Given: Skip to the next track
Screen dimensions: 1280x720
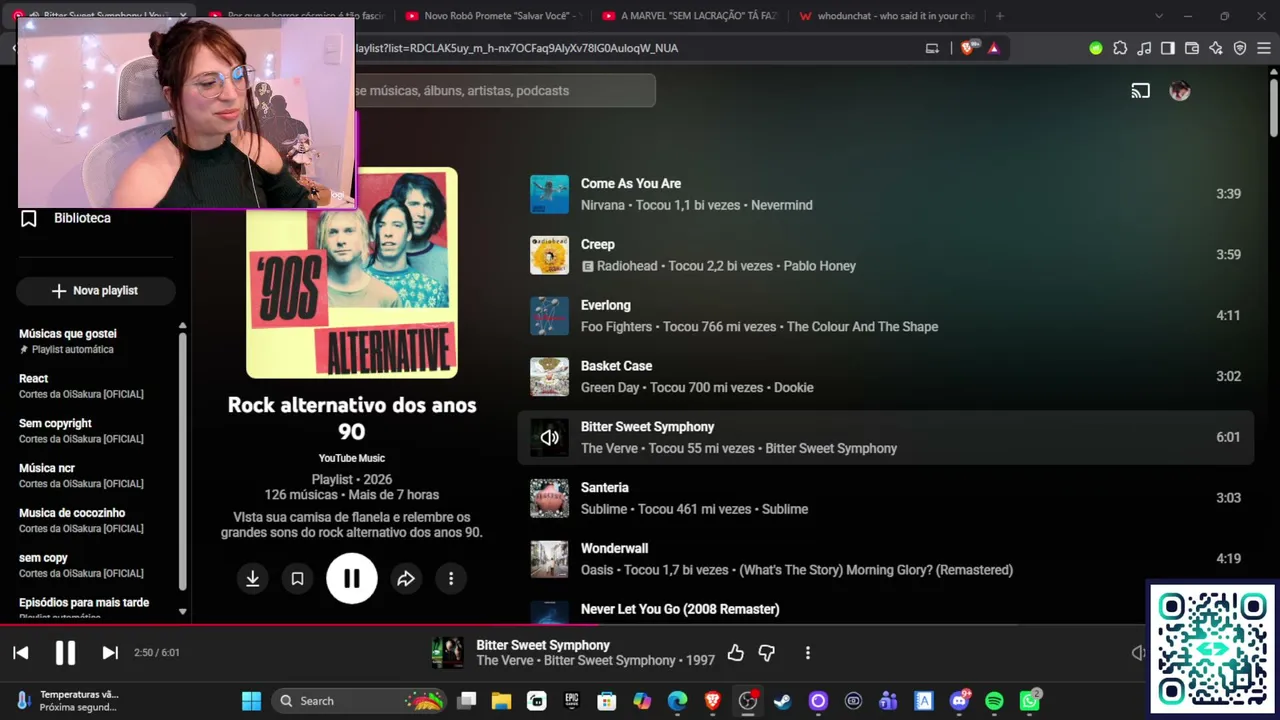Looking at the screenshot, I should [110, 653].
